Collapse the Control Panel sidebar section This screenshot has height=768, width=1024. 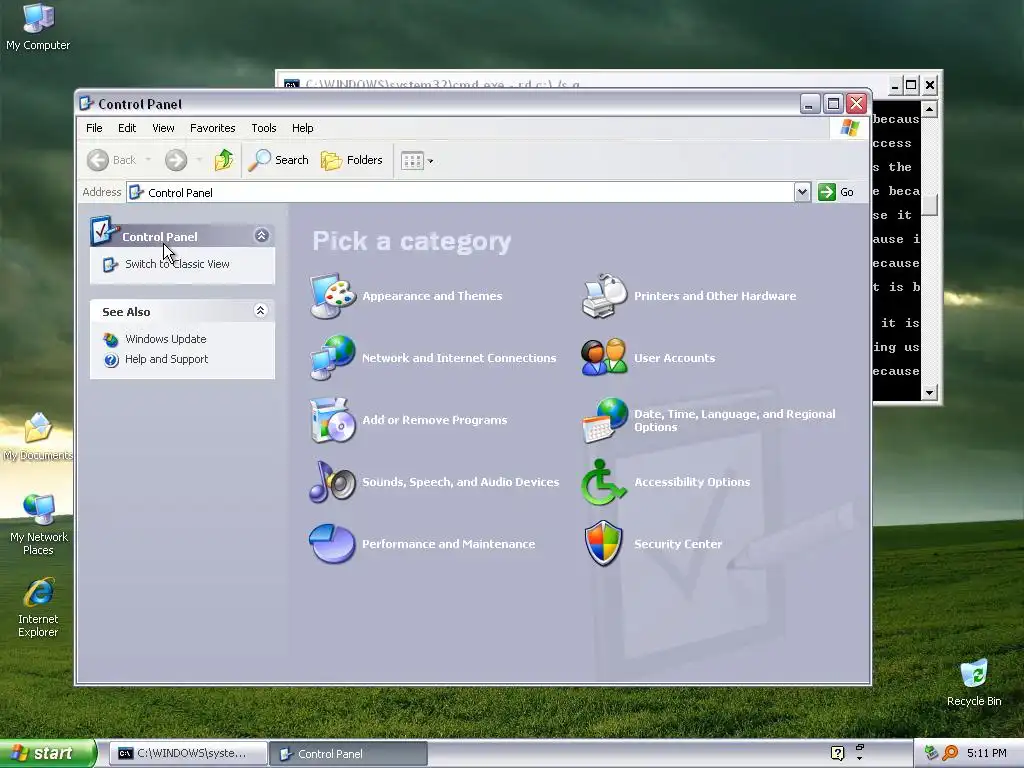tap(262, 236)
